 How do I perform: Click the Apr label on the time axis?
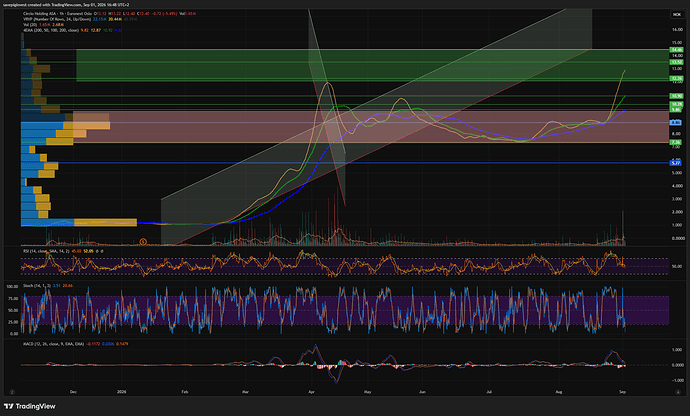coord(312,391)
